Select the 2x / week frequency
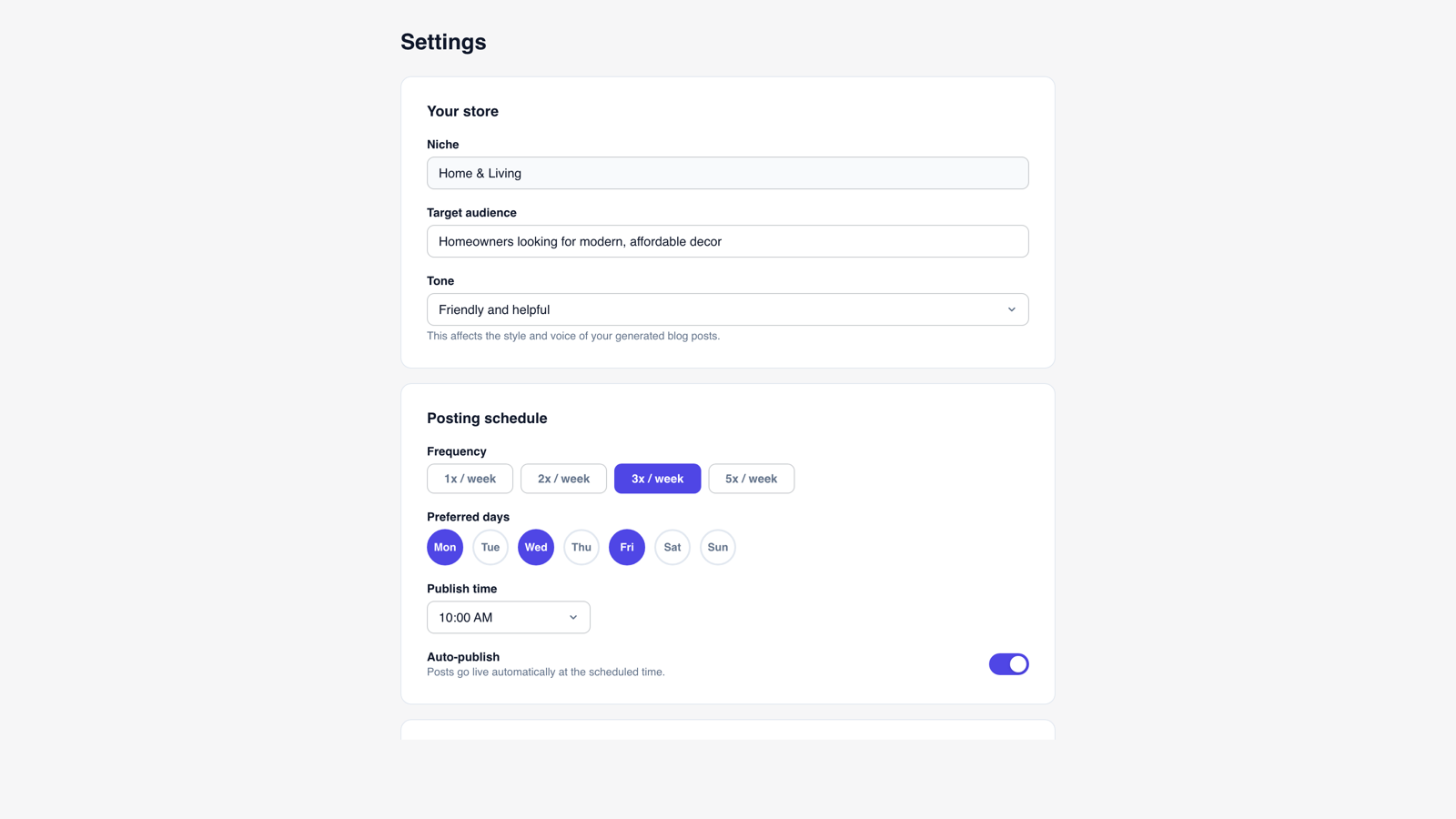The image size is (1456, 819). pyautogui.click(x=563, y=478)
